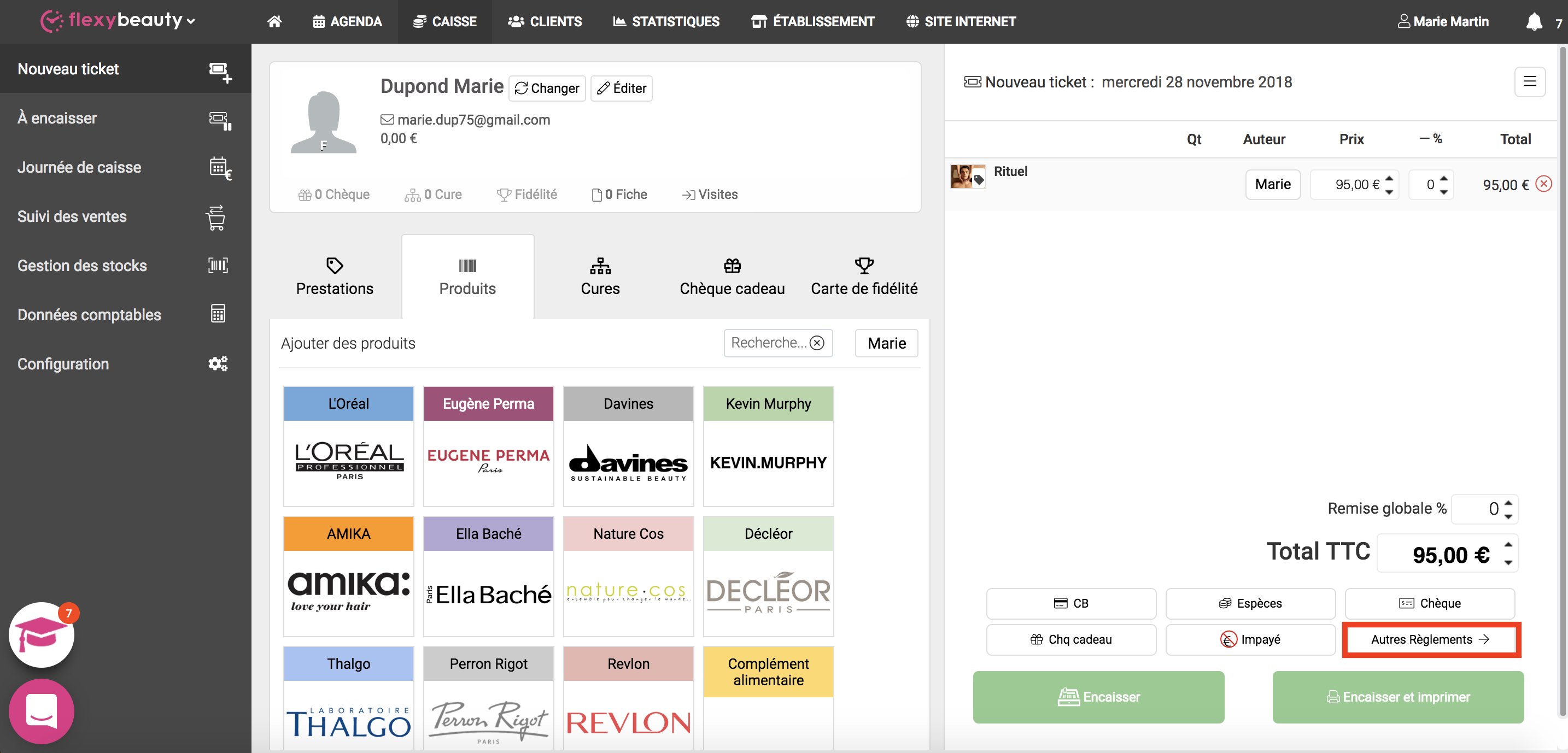Select the AMIKA brand tile
The width and height of the screenshot is (1568, 753).
pos(349,576)
